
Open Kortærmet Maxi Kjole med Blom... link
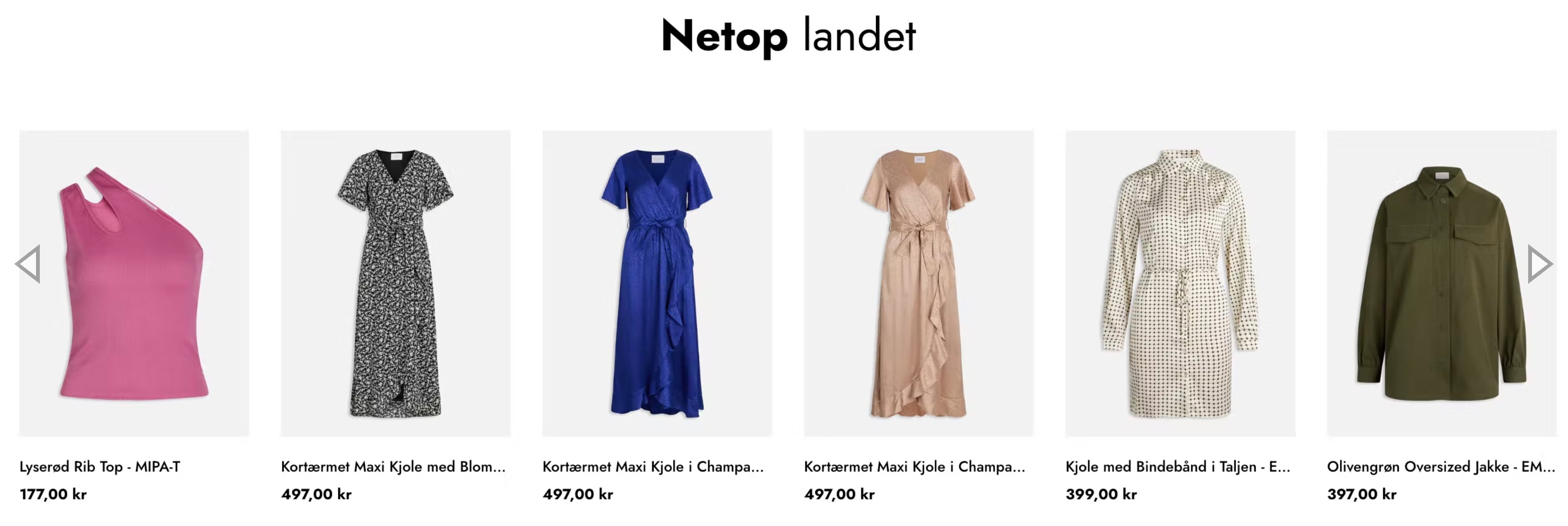point(393,467)
